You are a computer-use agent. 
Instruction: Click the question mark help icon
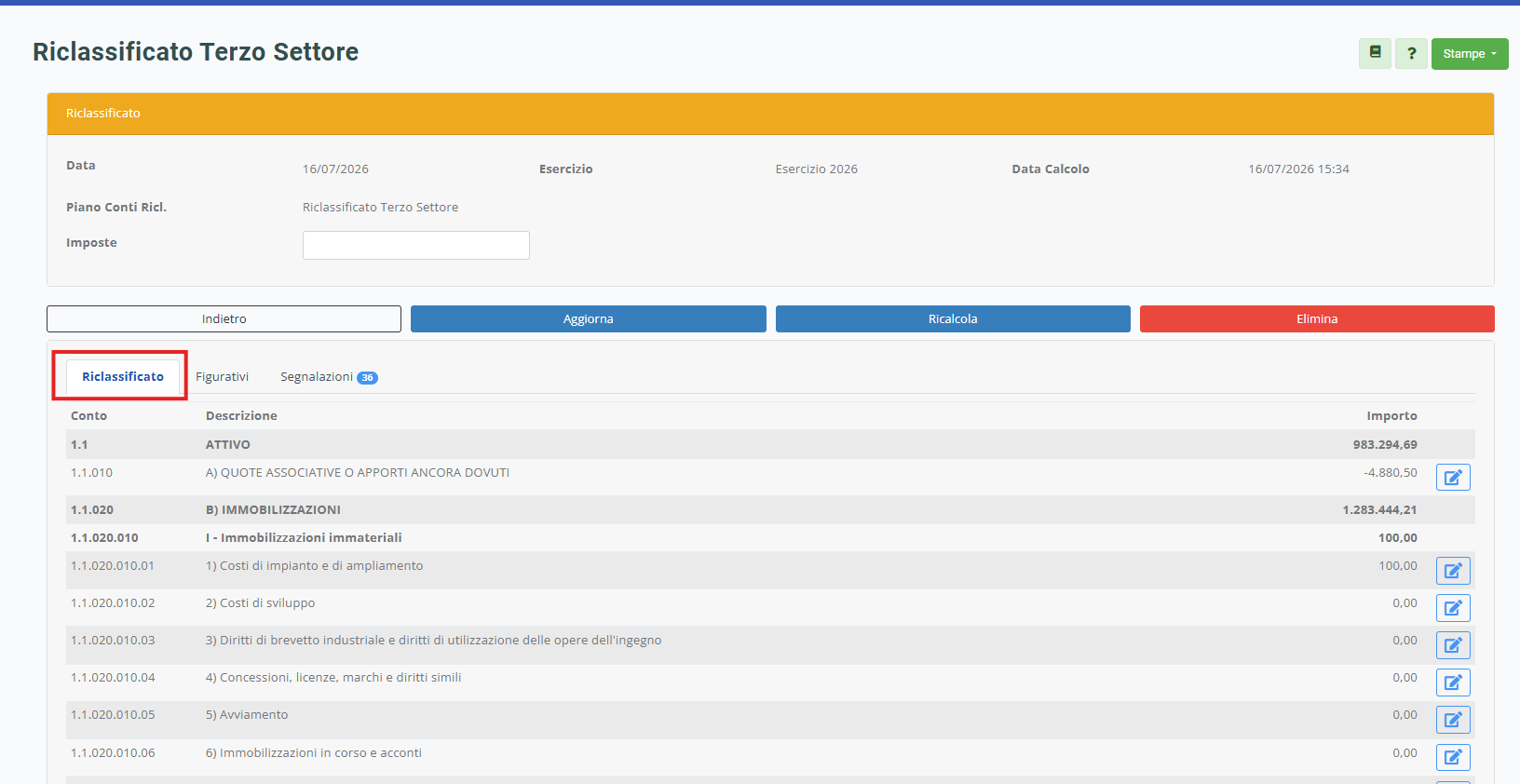pyautogui.click(x=1411, y=53)
